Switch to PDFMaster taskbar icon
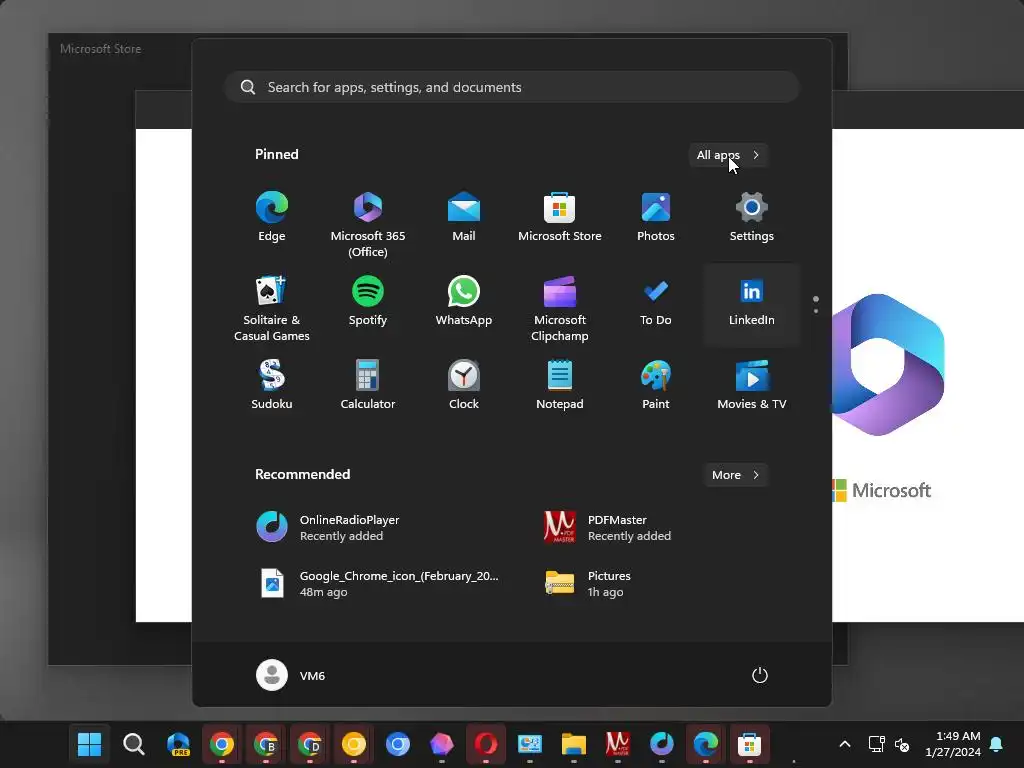1024x768 pixels. pyautogui.click(x=618, y=744)
